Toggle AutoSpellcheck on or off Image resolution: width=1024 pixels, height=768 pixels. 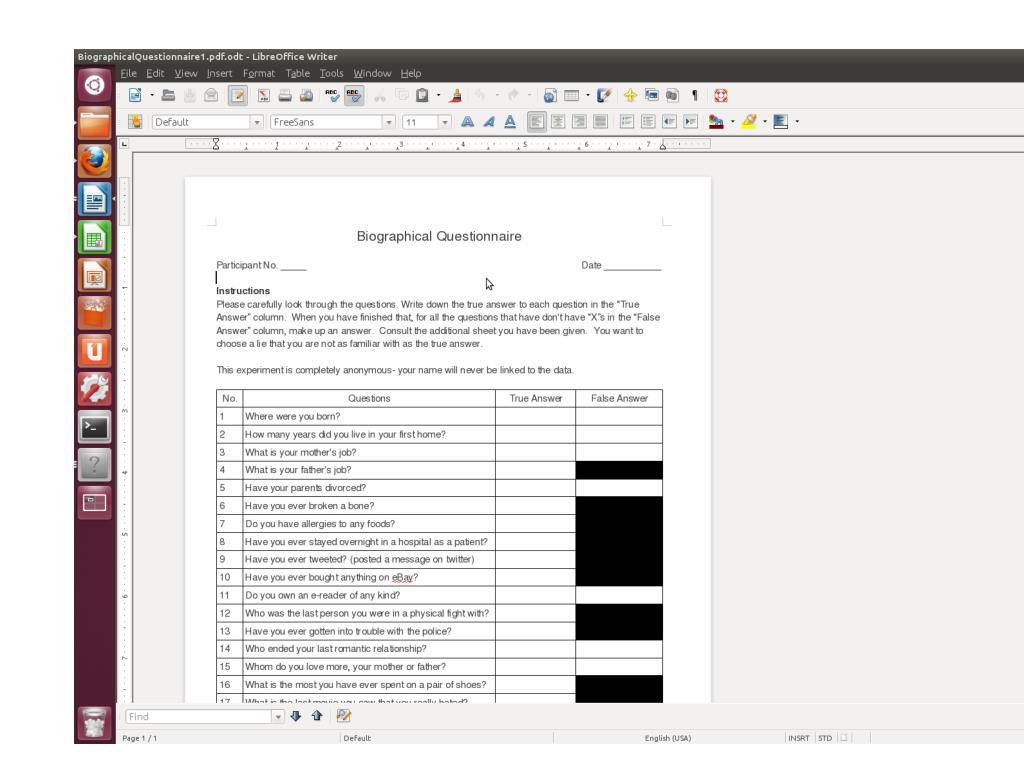click(353, 96)
